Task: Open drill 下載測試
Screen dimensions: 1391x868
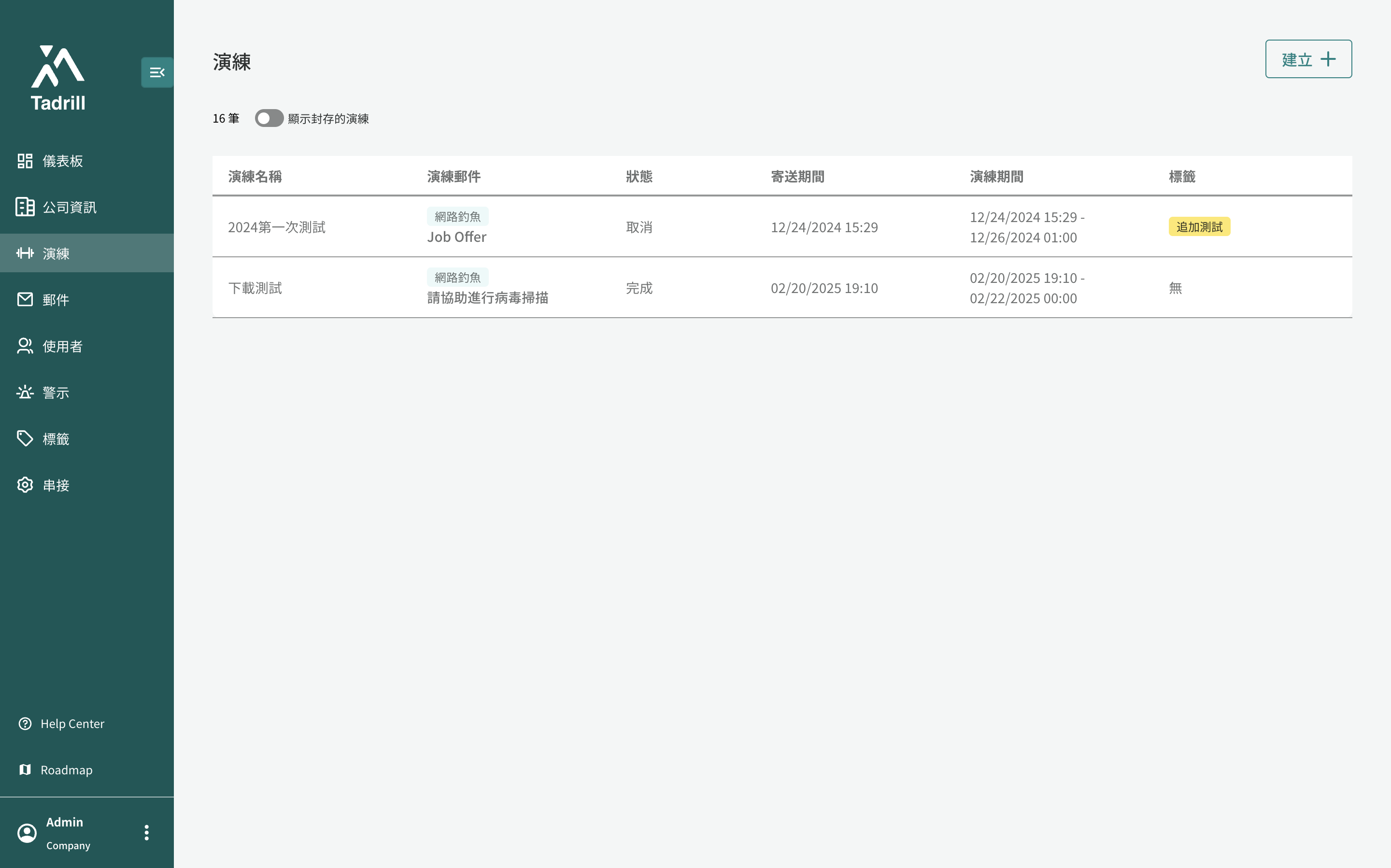Action: 255,288
